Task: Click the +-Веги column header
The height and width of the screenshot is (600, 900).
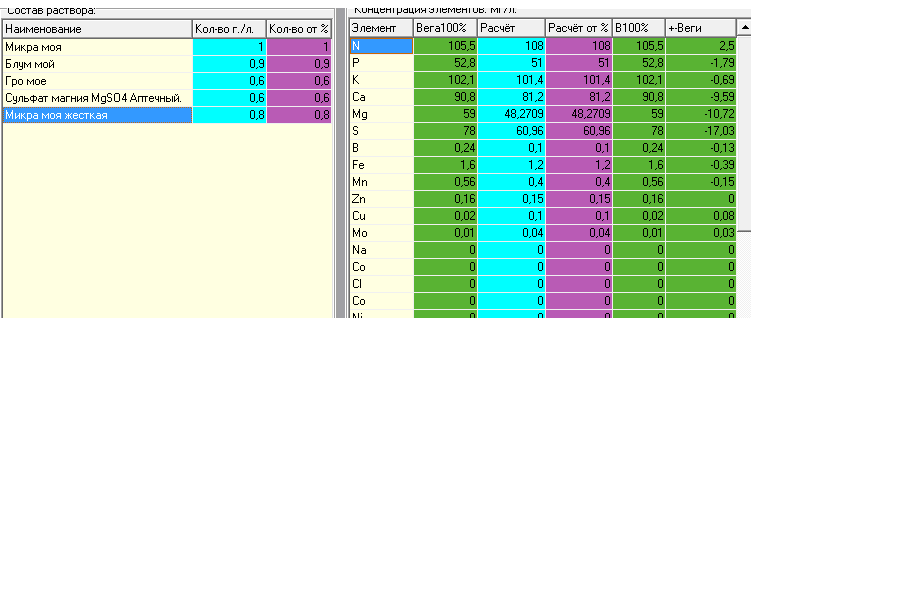Action: 700,28
